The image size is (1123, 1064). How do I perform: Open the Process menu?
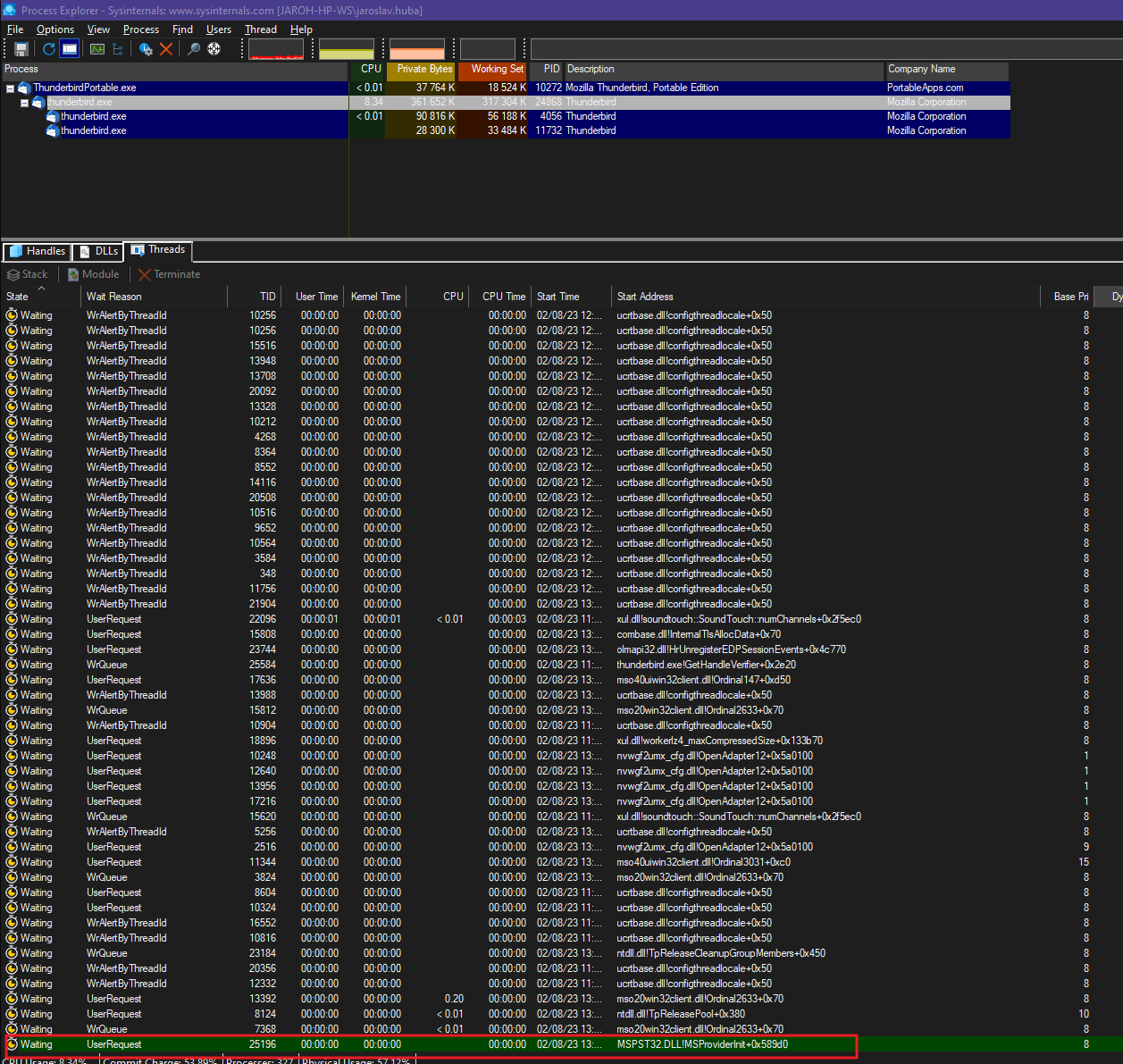click(141, 29)
